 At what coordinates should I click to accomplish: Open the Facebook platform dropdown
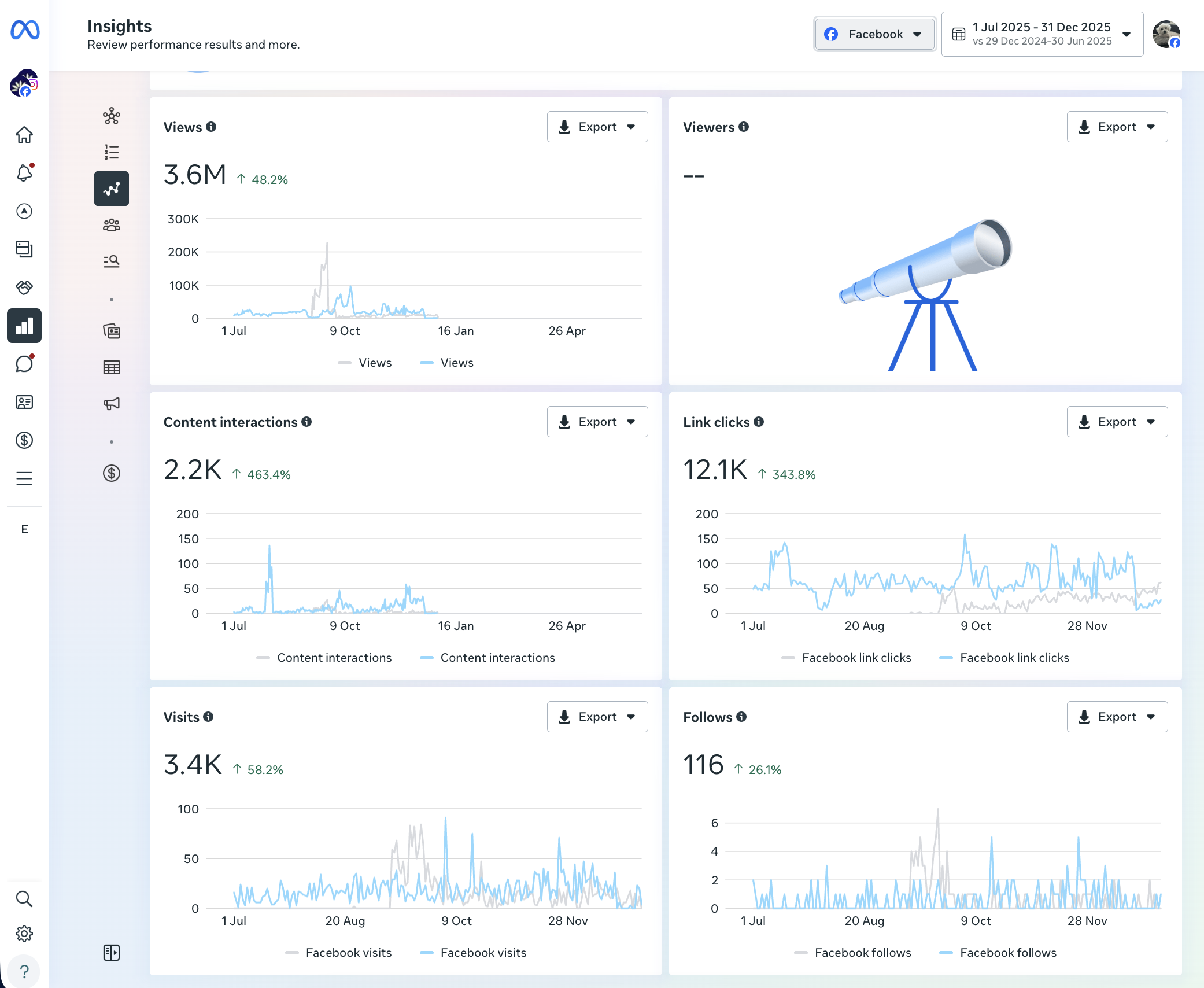[x=874, y=34]
